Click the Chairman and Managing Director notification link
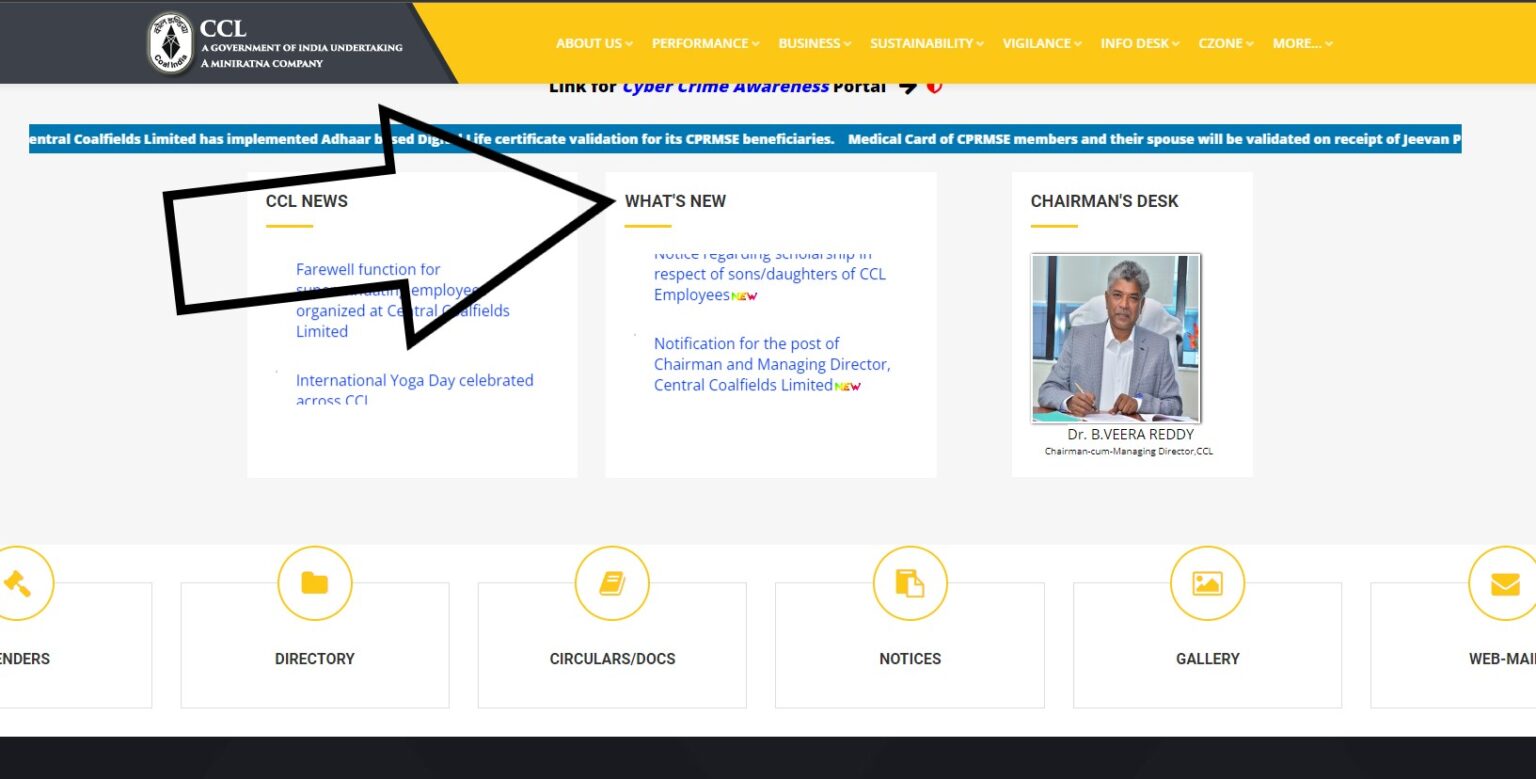The image size is (1536, 779). [772, 364]
